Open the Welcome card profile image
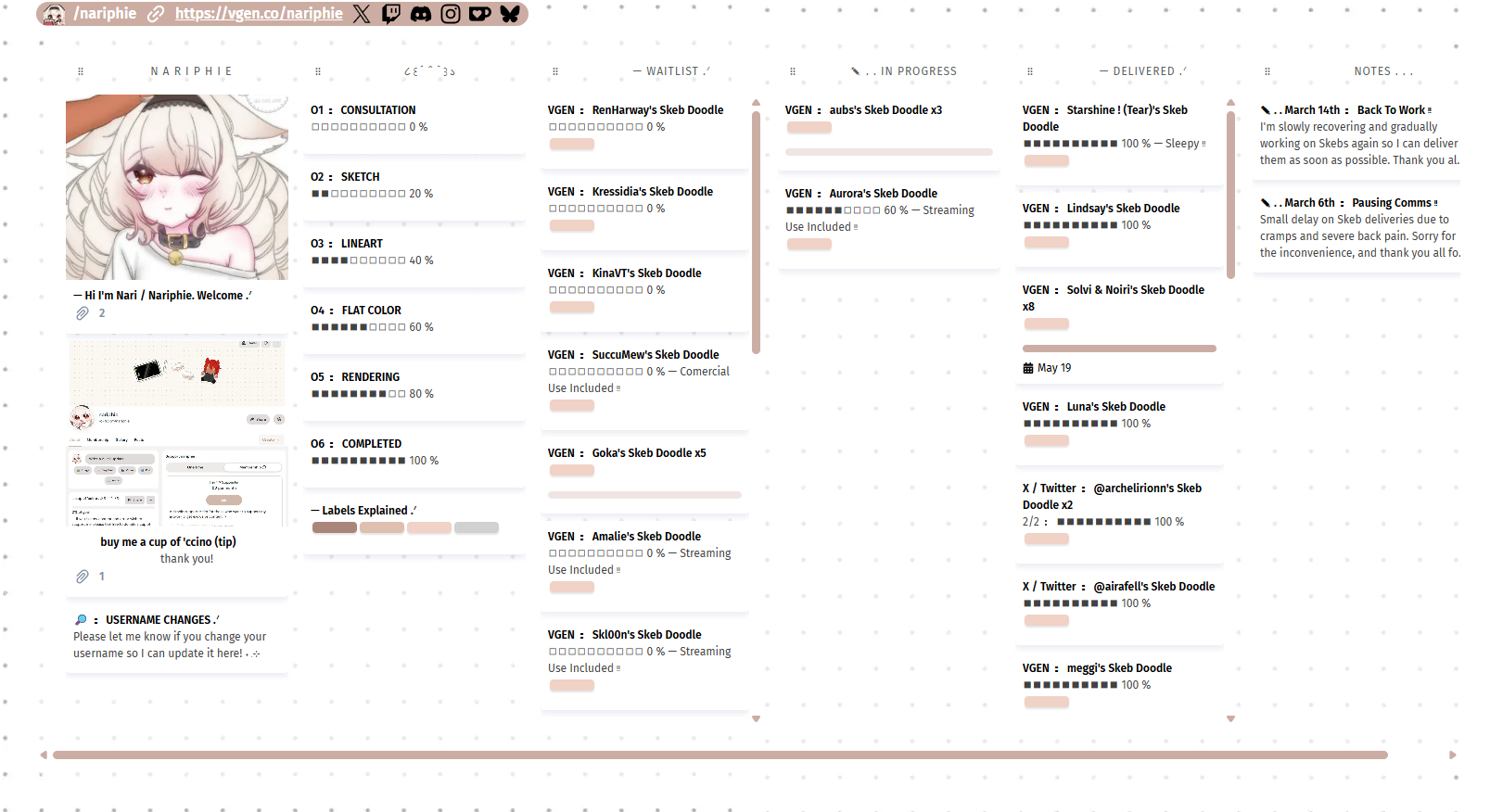Image resolution: width=1490 pixels, height=812 pixels. [x=177, y=187]
